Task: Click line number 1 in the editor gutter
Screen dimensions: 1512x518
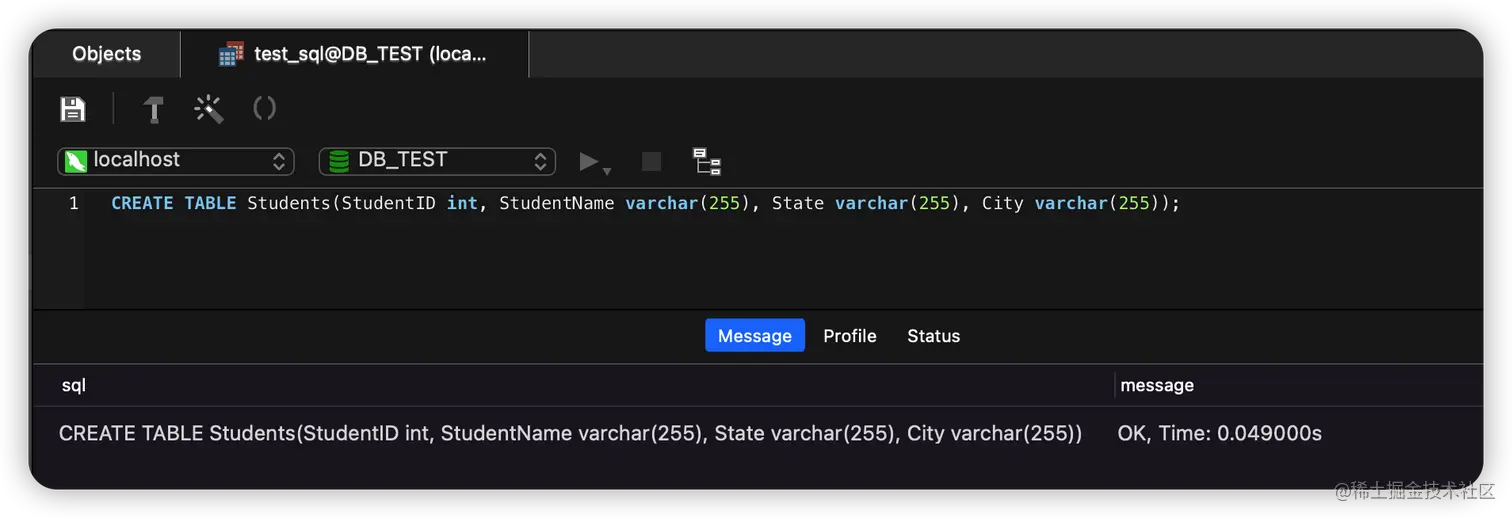Action: (x=73, y=203)
